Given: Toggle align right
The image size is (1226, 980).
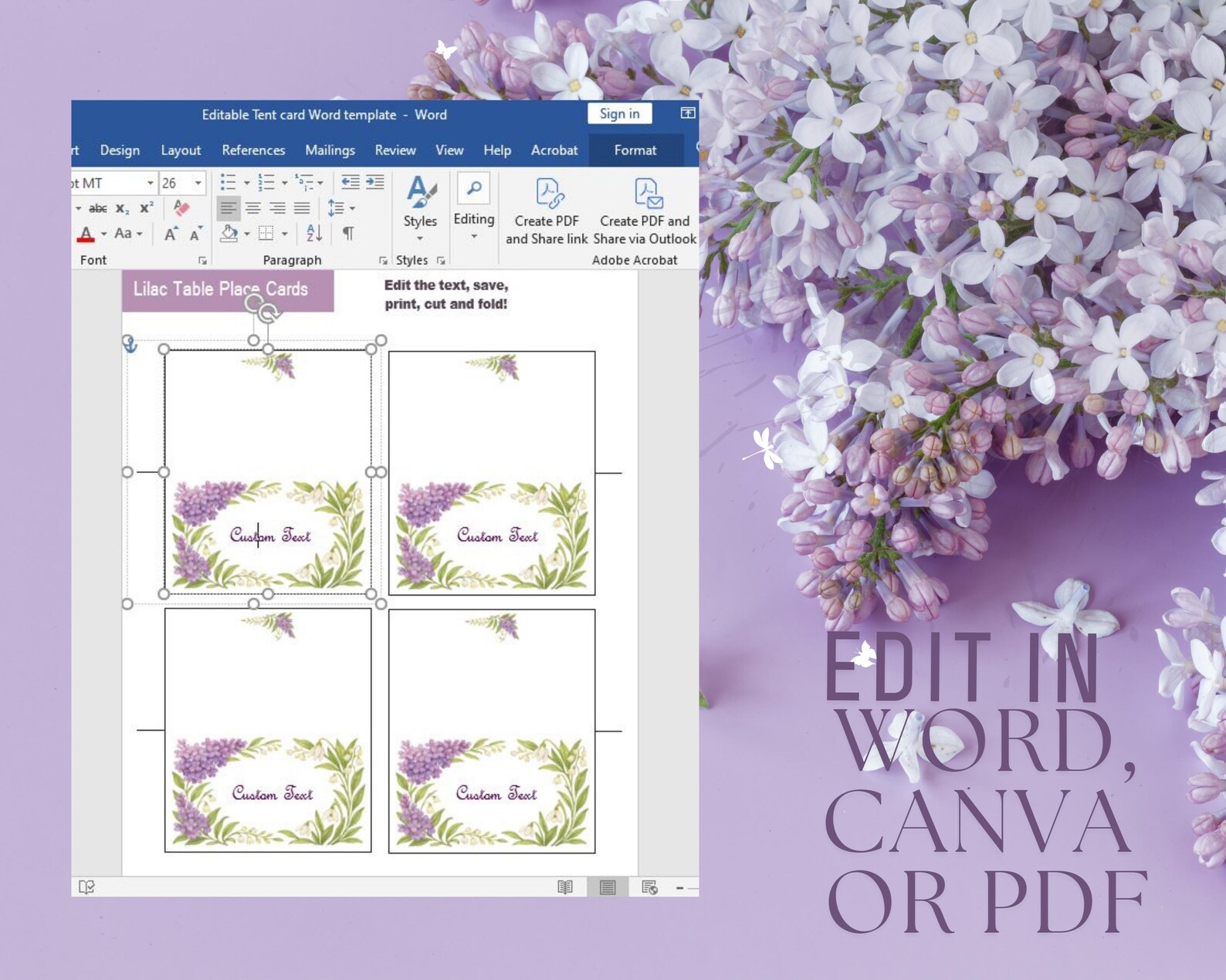Looking at the screenshot, I should (277, 208).
